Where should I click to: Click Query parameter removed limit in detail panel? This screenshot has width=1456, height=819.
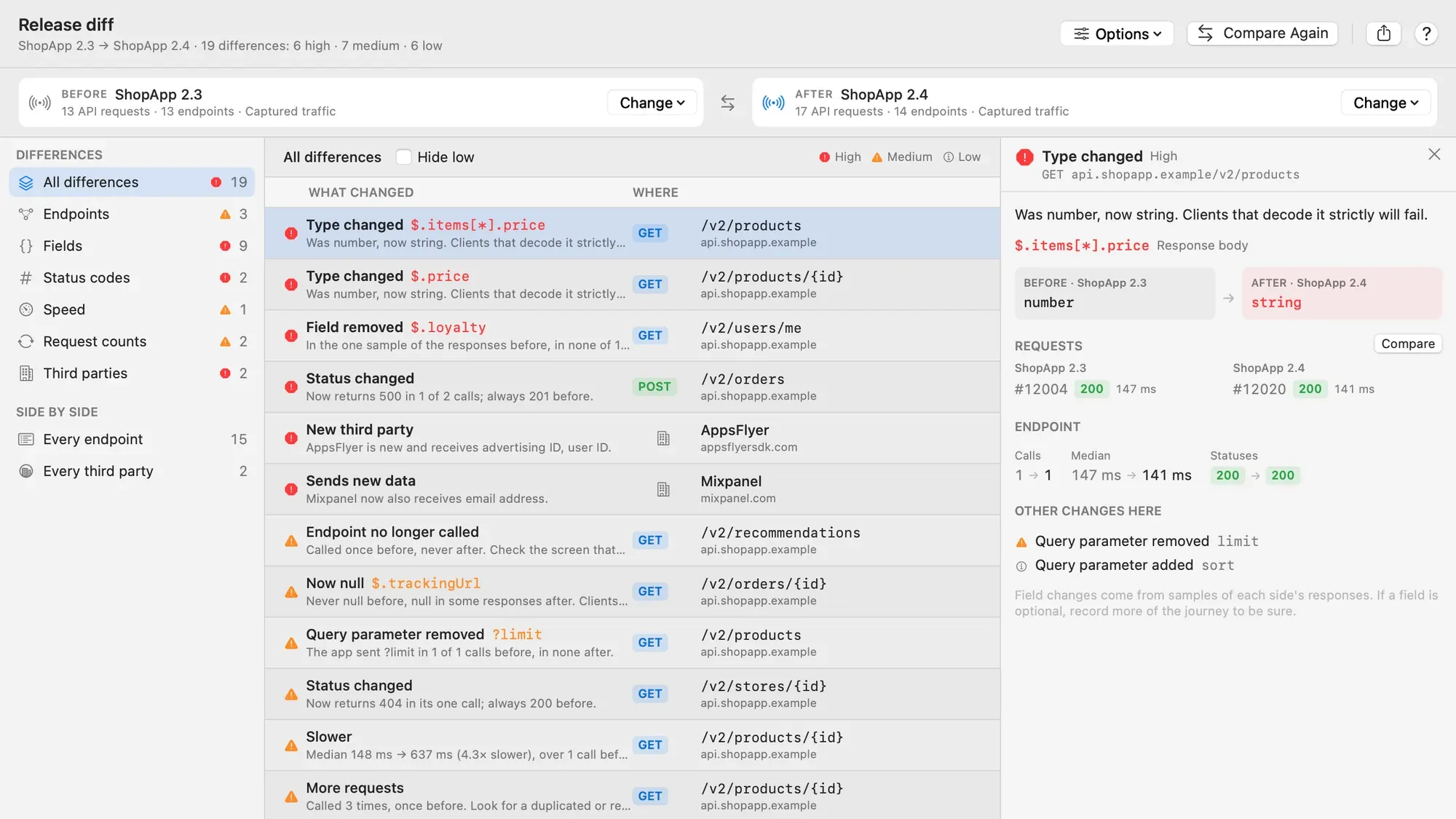click(x=1136, y=541)
